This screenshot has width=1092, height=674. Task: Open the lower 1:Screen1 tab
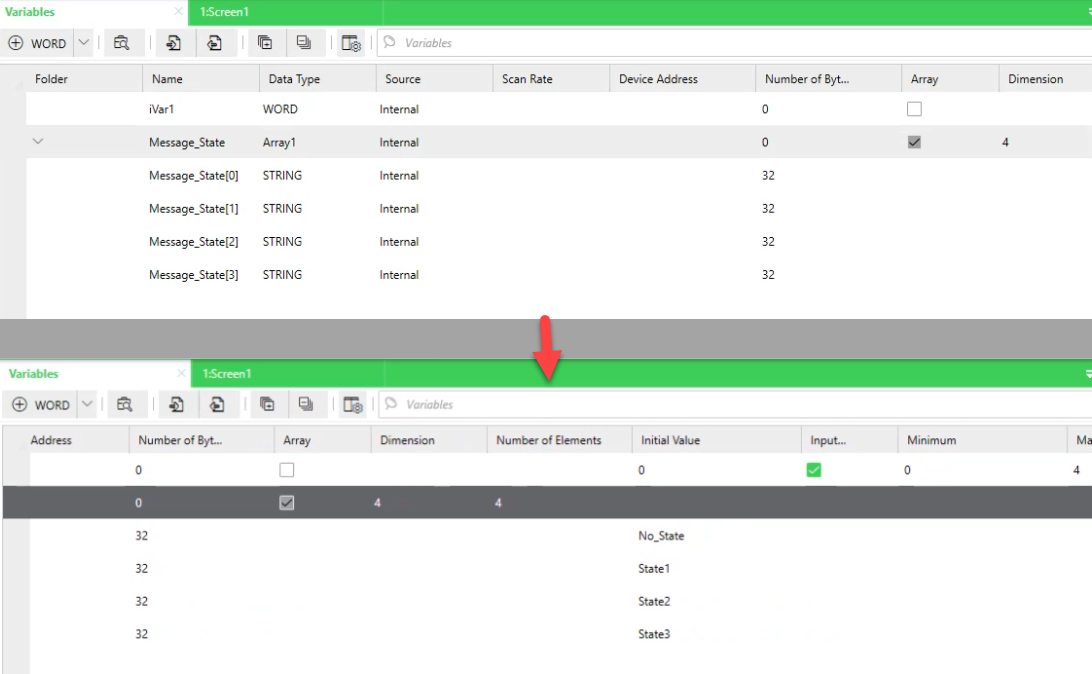click(227, 374)
